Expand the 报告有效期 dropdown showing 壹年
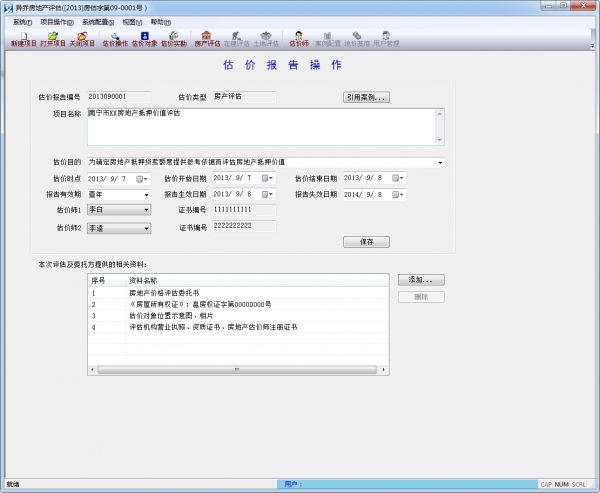The width and height of the screenshot is (600, 493). (x=147, y=195)
